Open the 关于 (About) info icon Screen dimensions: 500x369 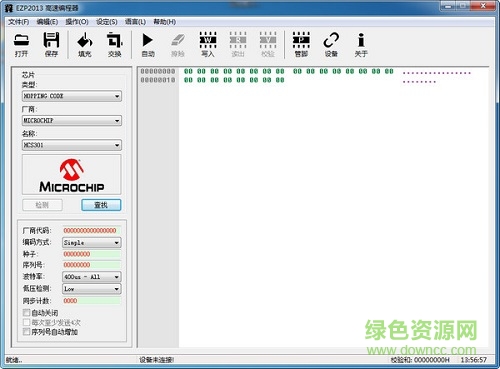pyautogui.click(x=361, y=44)
